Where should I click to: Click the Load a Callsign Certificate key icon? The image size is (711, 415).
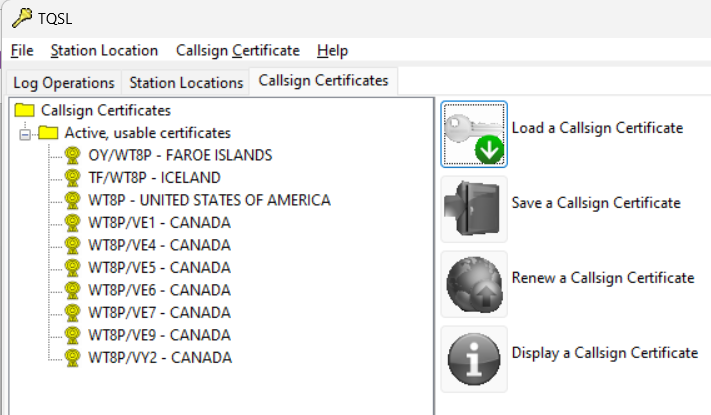[474, 134]
